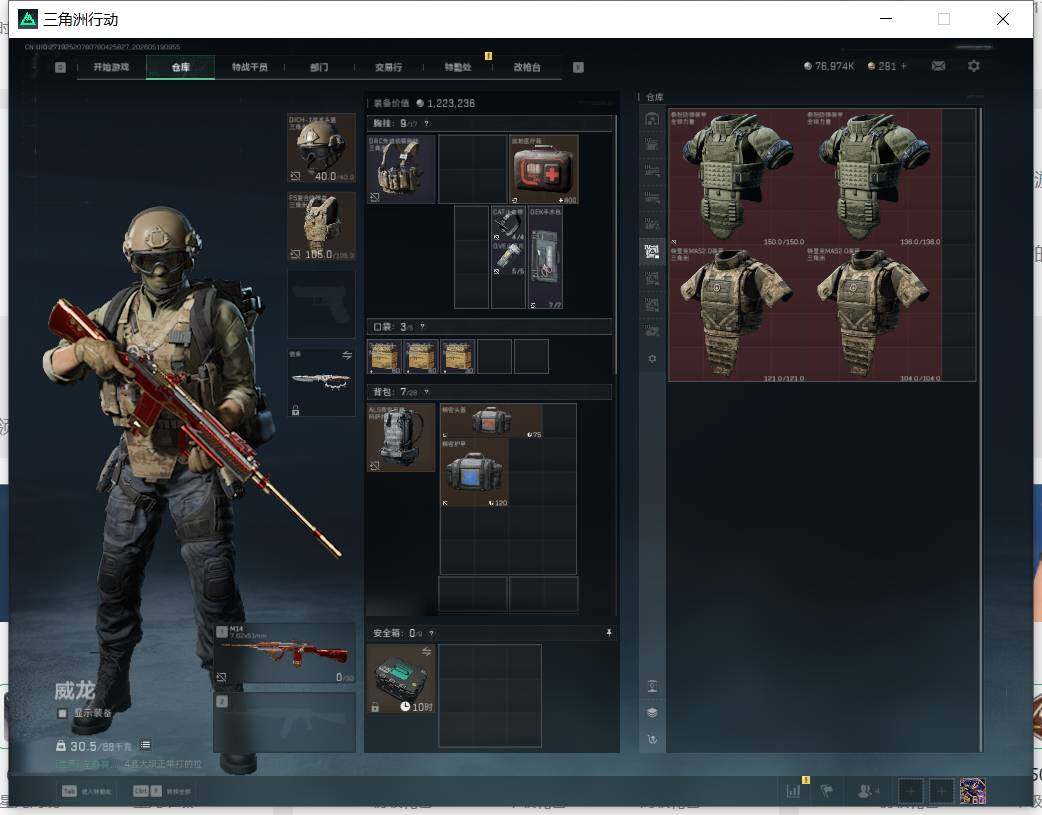Click the 胸挂 help question mark

coord(427,124)
